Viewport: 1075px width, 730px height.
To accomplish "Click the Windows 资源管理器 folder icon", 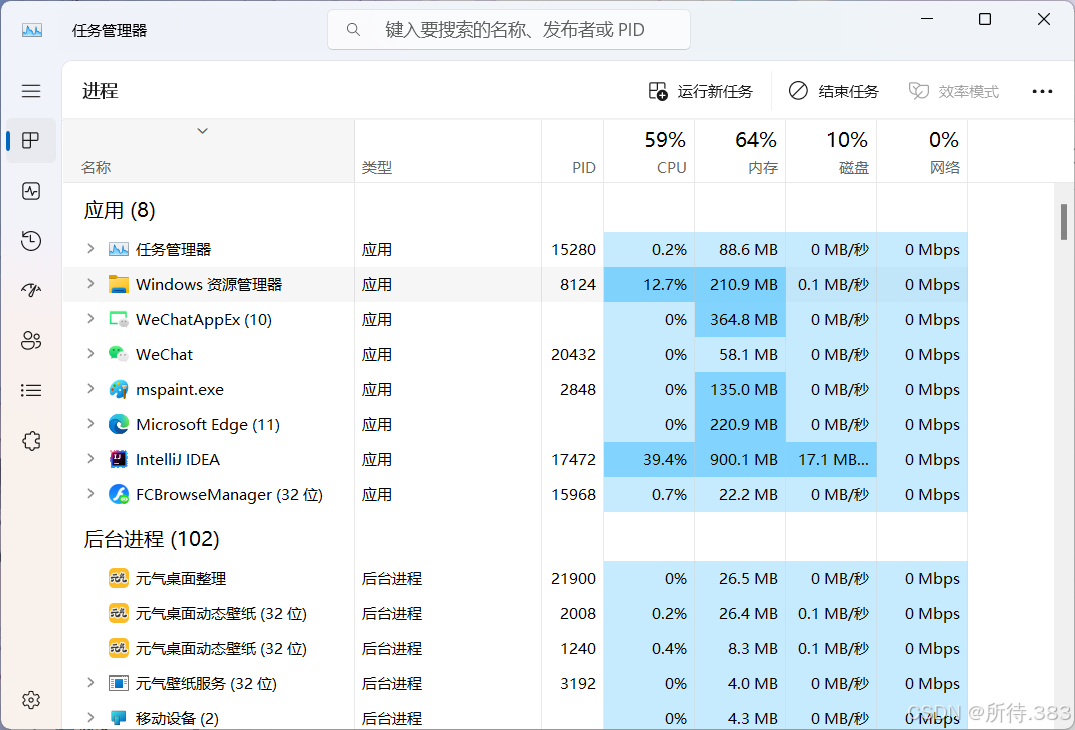I will [x=119, y=284].
